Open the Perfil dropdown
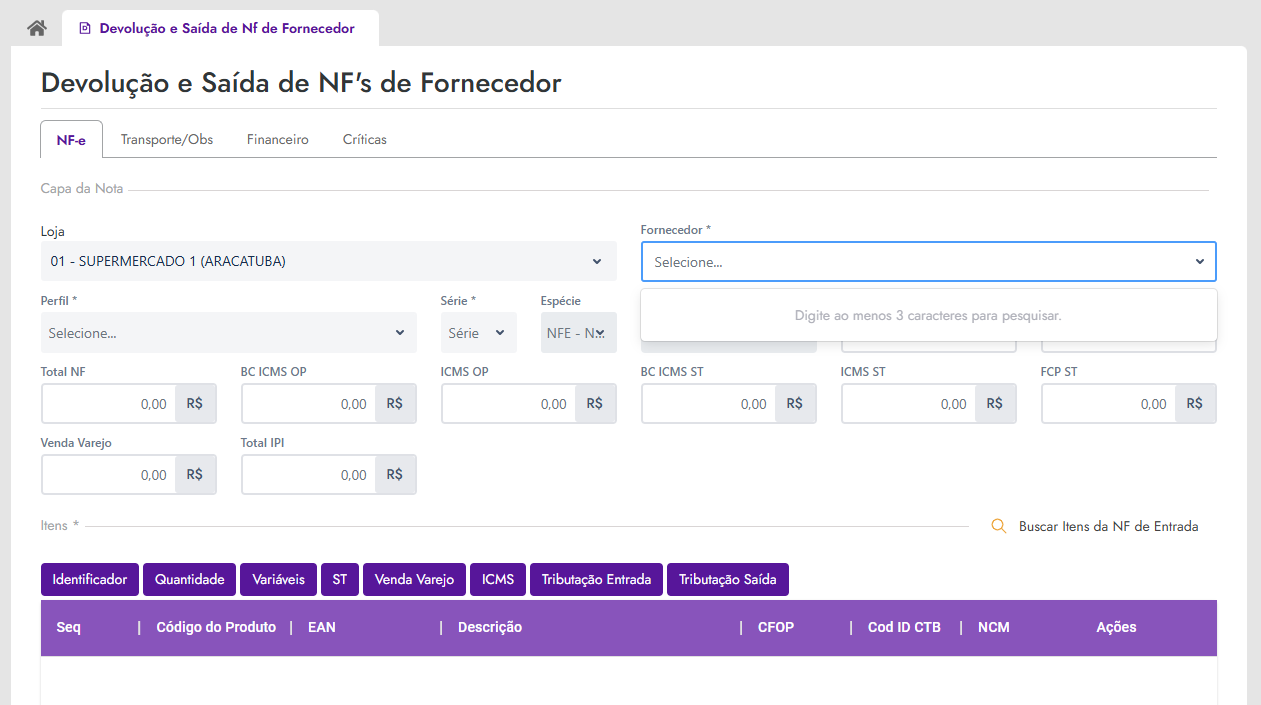1261x705 pixels. 228,333
